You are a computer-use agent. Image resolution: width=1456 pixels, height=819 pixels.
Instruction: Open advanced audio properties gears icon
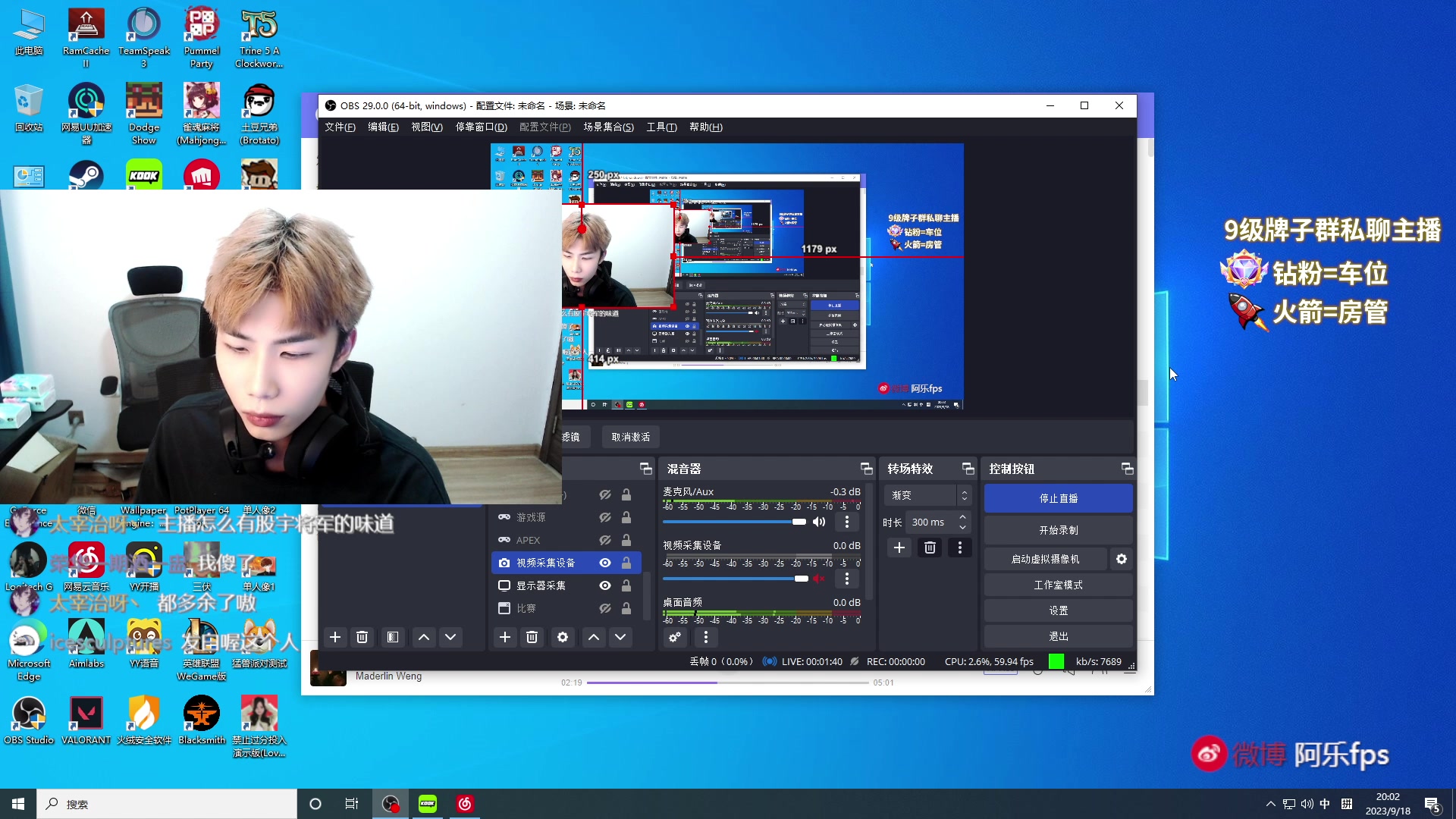click(x=675, y=637)
